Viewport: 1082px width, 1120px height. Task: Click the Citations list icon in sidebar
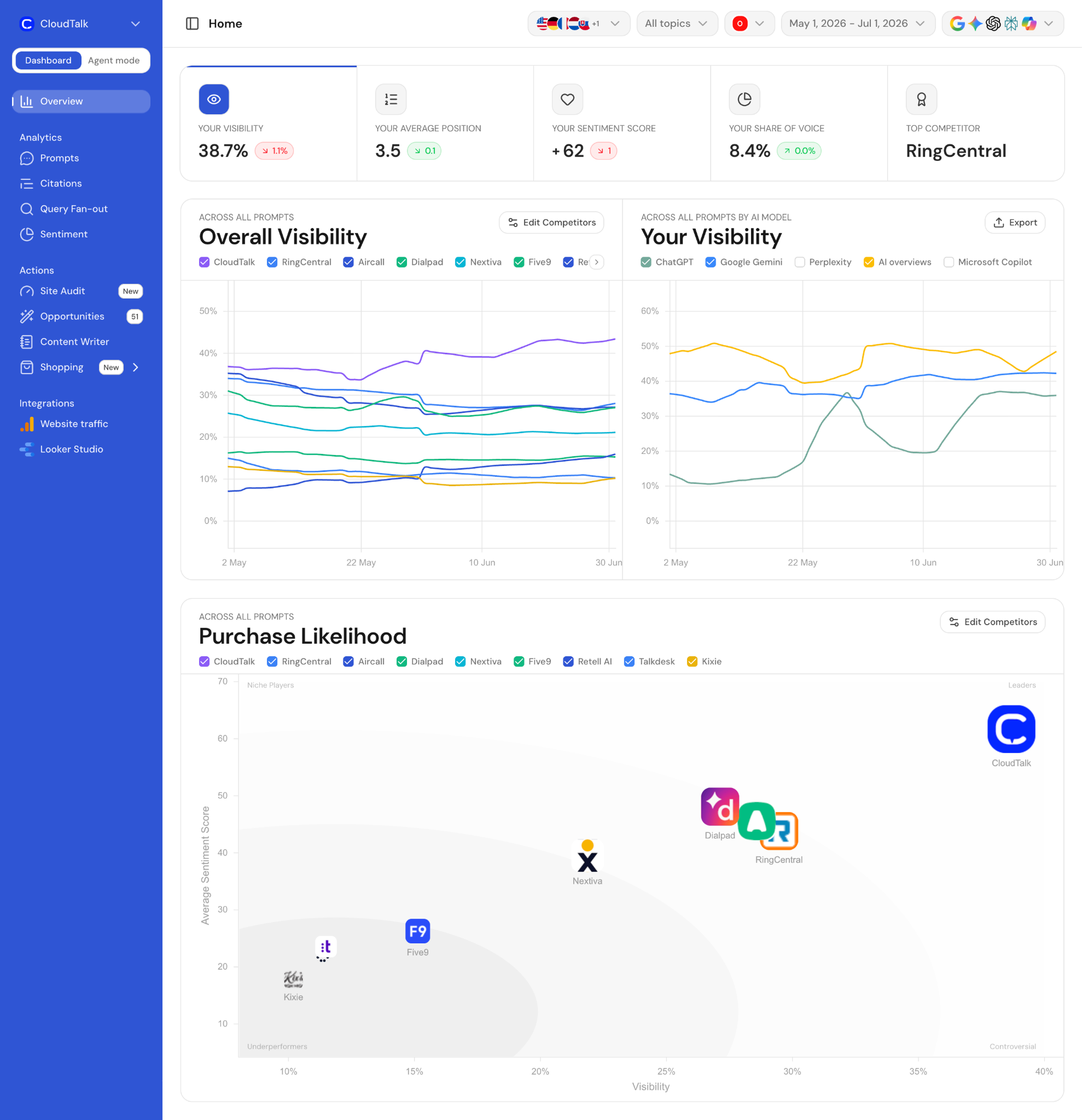[26, 183]
